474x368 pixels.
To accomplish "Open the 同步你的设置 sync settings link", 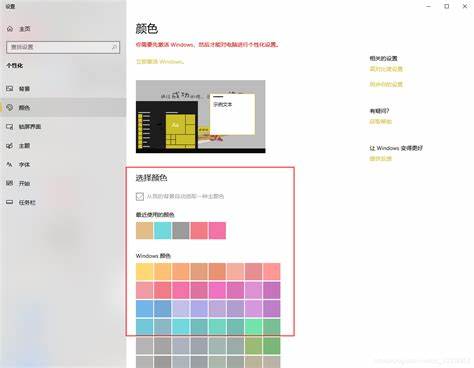I will tap(386, 84).
